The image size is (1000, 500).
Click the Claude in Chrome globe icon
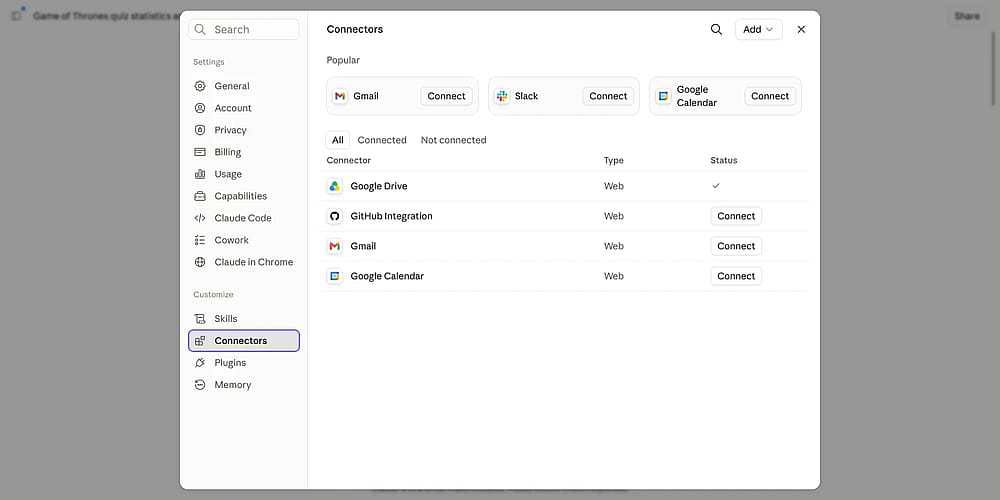point(200,262)
